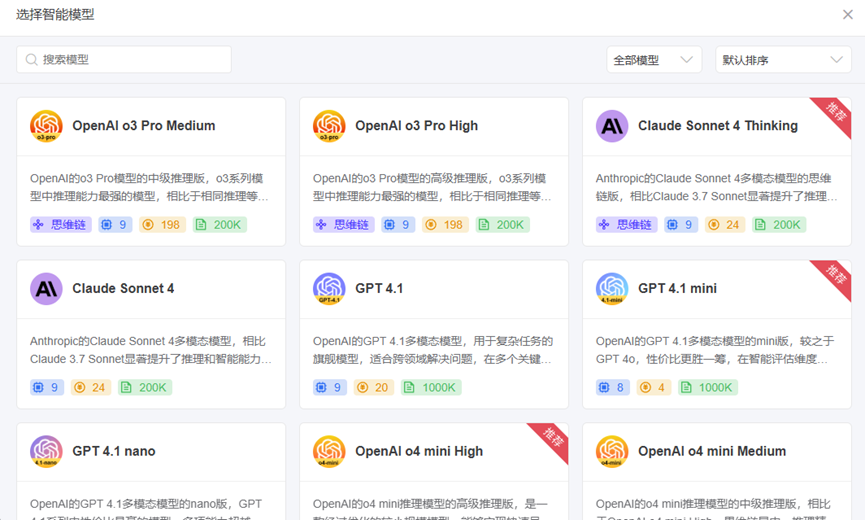Viewport: 865px width, 520px height.
Task: Click the o3 Pro Medium description starting OpenAI的o3 Pro模型的中级
Action: coord(149,187)
